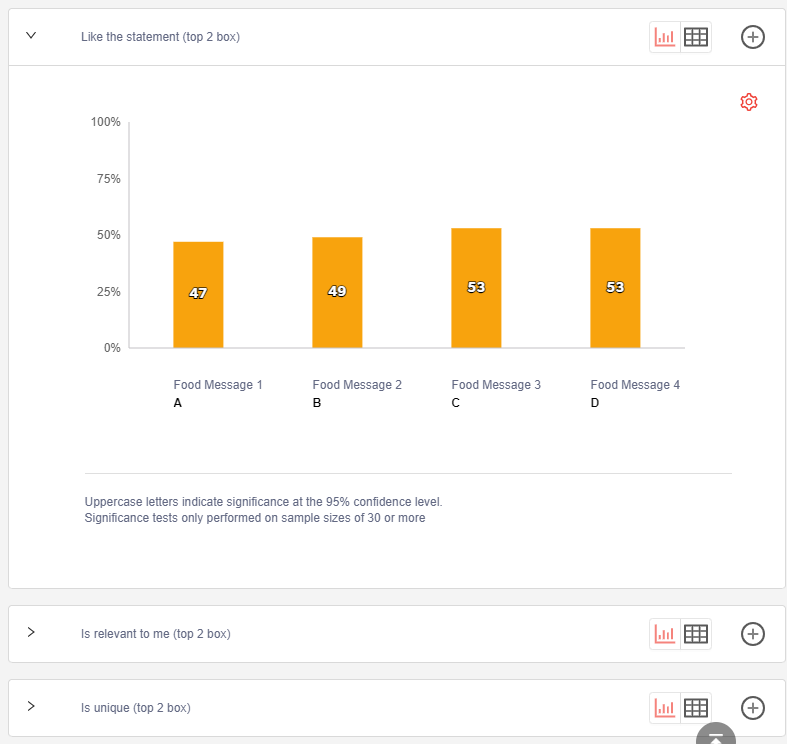Show table view for 'Is unique'
Screen dimensions: 787x744
(x=696, y=708)
